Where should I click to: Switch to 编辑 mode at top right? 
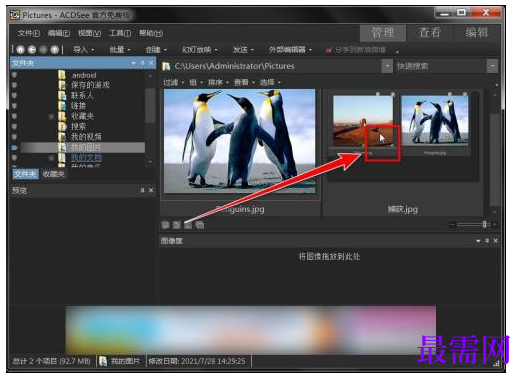(x=476, y=33)
